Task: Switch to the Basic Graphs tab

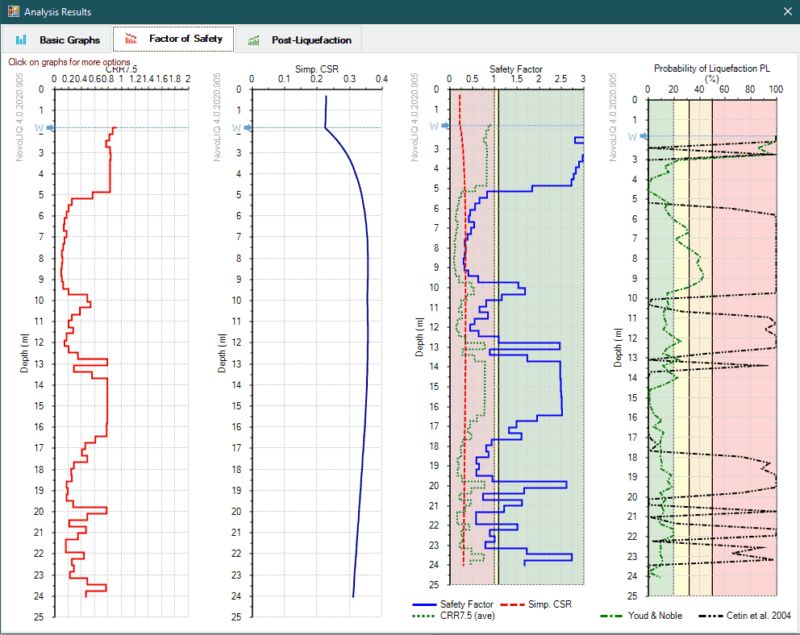Action: coord(57,40)
